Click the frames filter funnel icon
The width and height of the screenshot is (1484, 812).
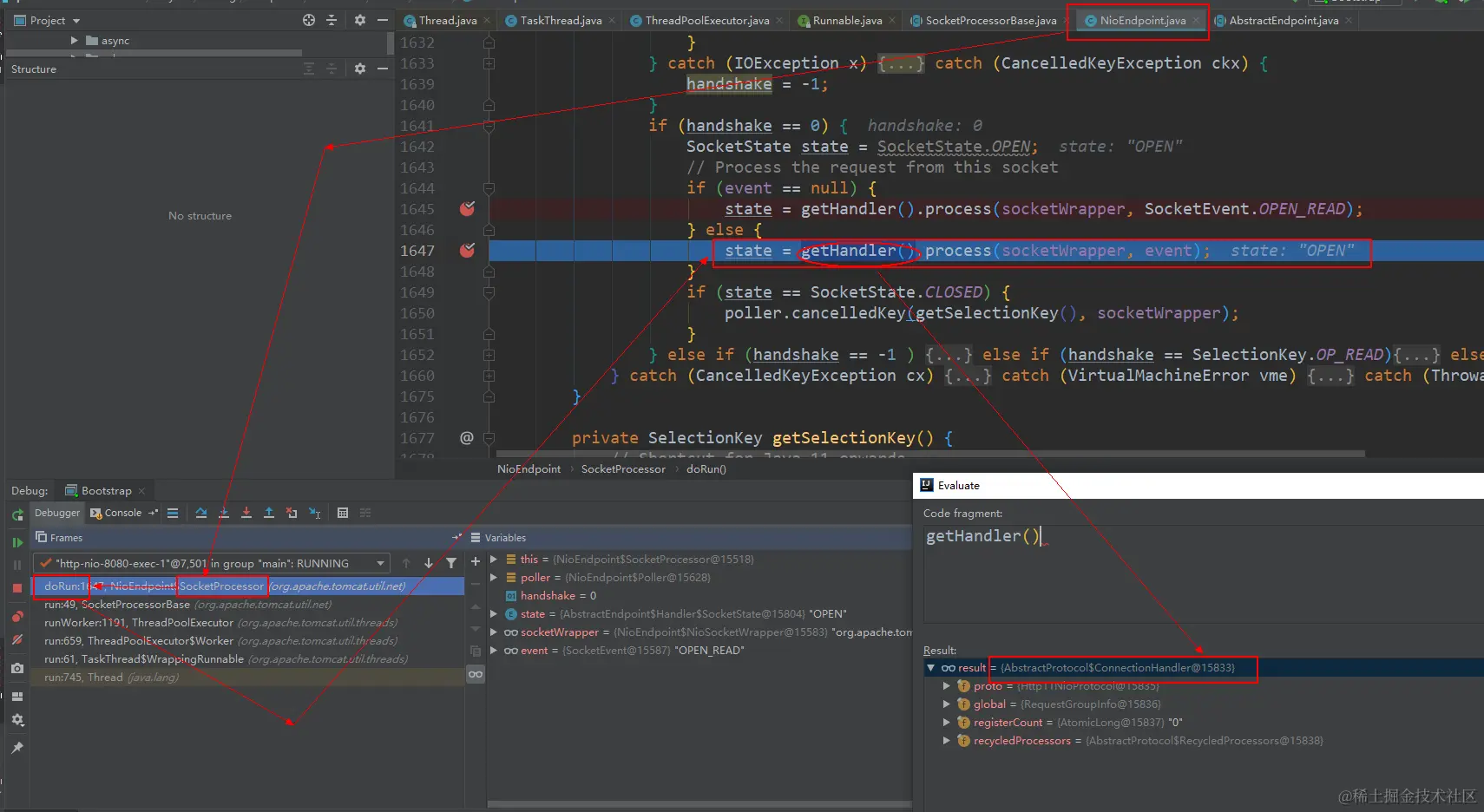pos(451,563)
